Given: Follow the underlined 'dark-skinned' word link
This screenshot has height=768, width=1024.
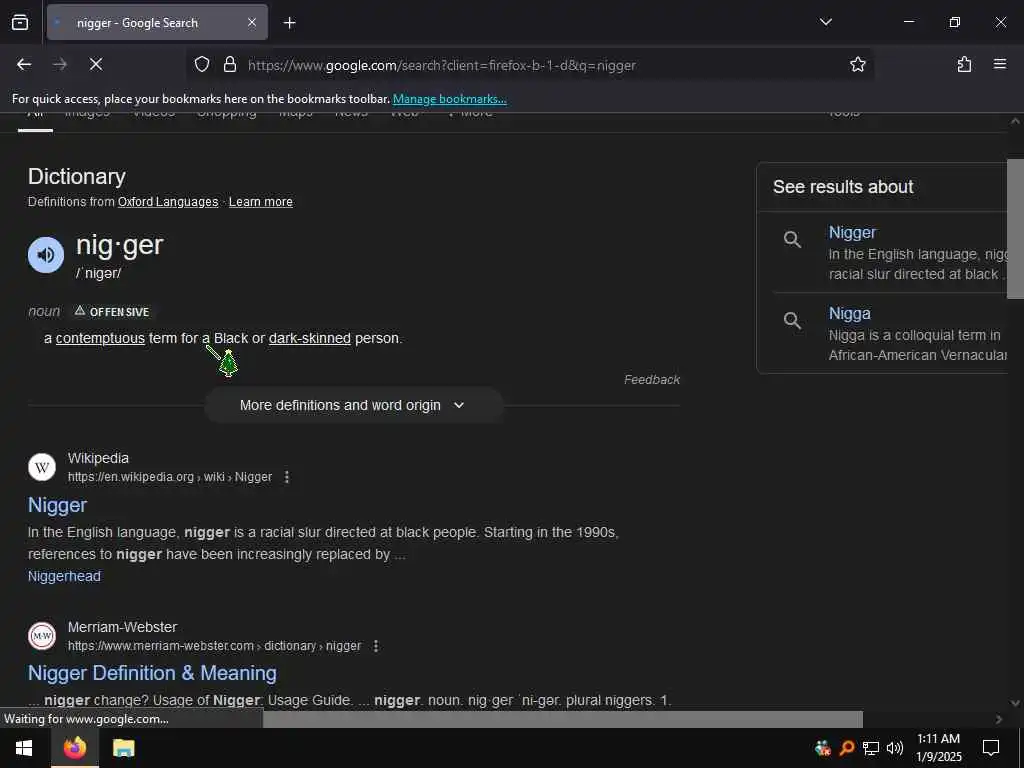Looking at the screenshot, I should pos(310,338).
